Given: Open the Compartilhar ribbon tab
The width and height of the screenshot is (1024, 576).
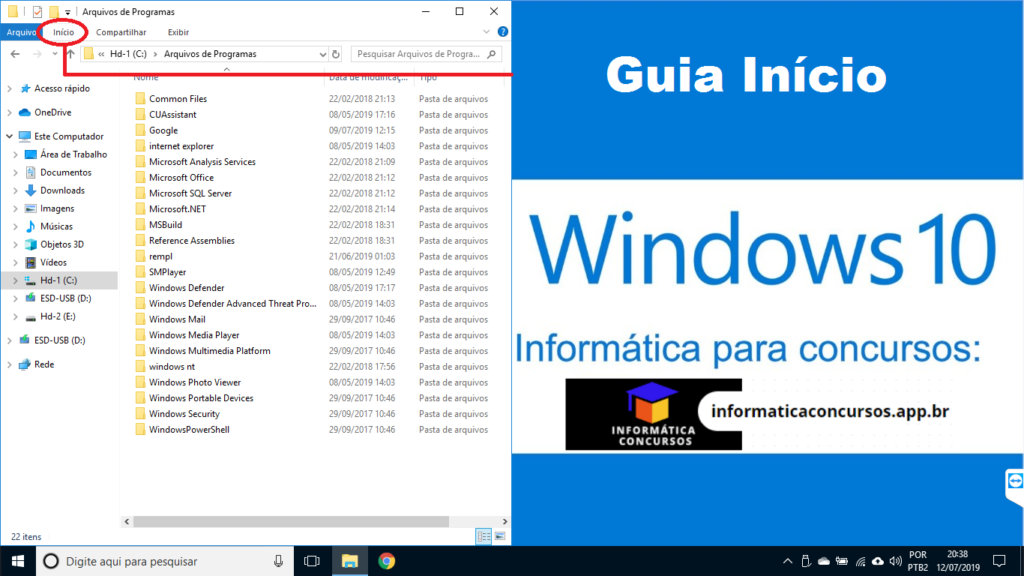Looking at the screenshot, I should coord(120,32).
